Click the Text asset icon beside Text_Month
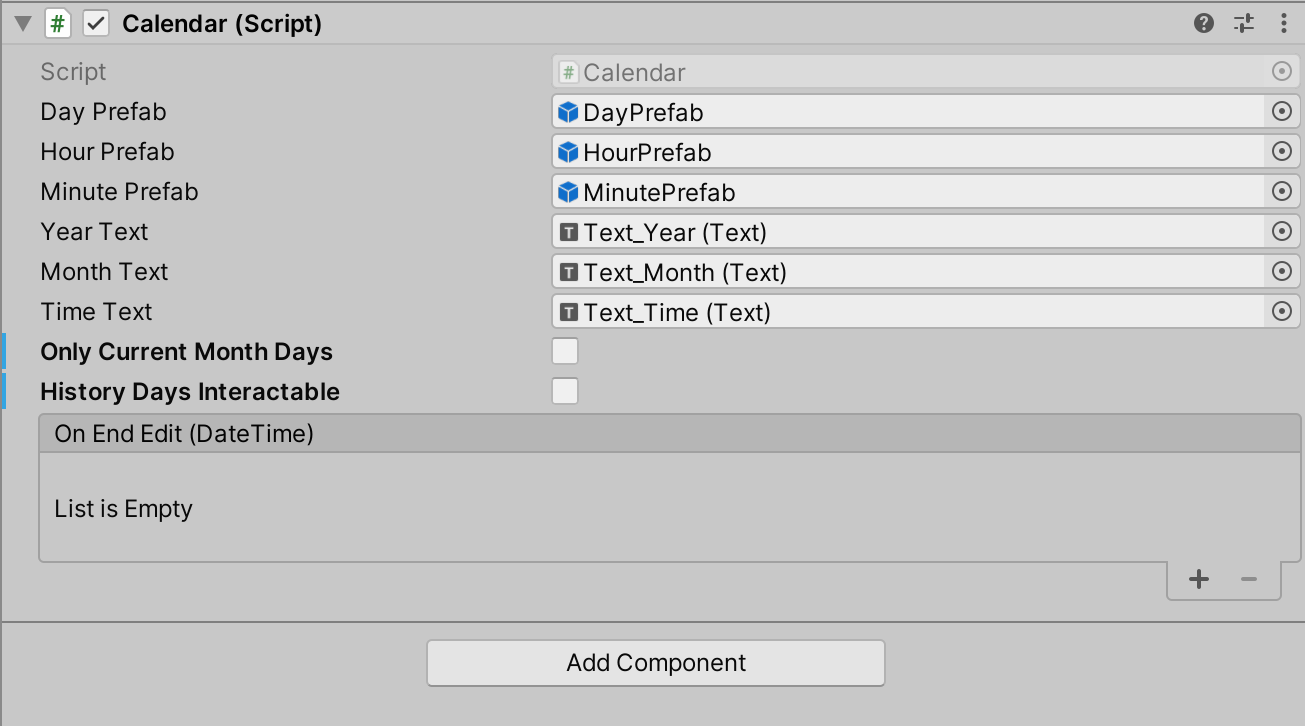This screenshot has width=1305, height=726. coord(567,271)
